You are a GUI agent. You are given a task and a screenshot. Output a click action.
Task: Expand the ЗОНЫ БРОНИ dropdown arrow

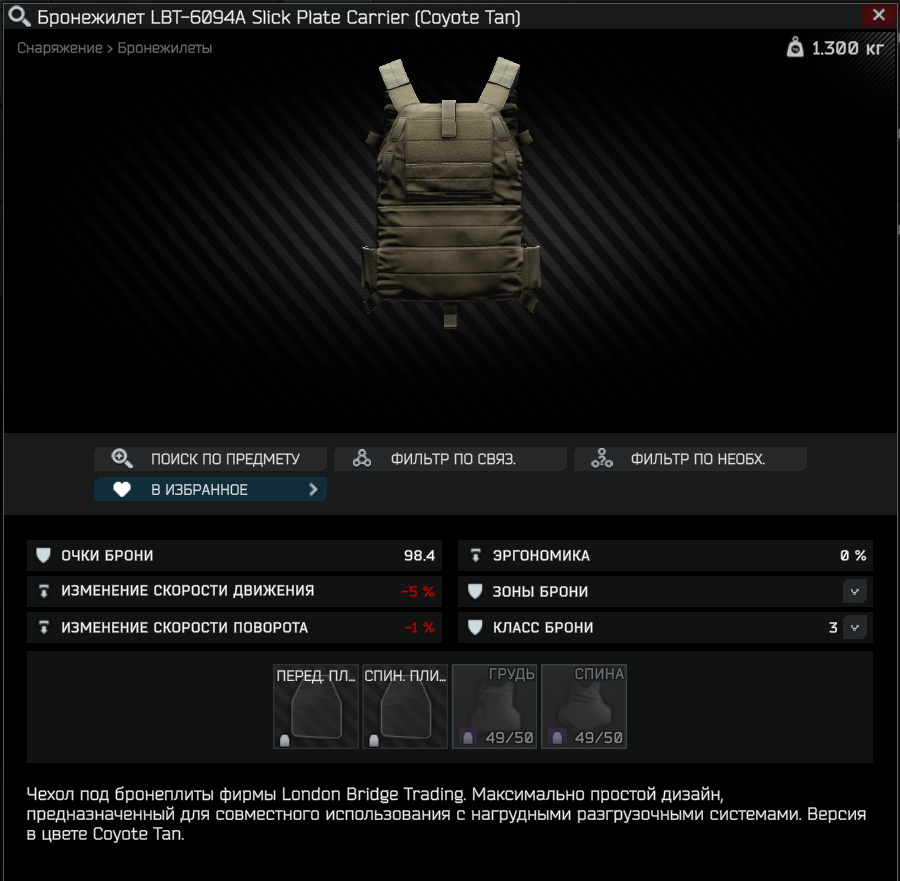(x=855, y=592)
